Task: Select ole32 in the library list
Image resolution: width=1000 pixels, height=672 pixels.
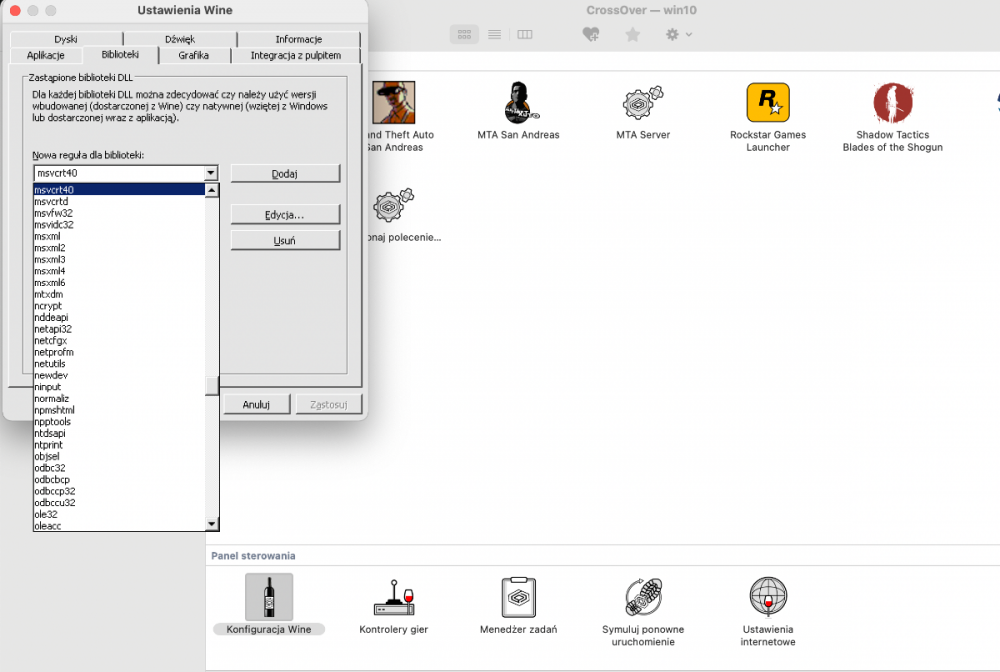Action: click(x=119, y=514)
